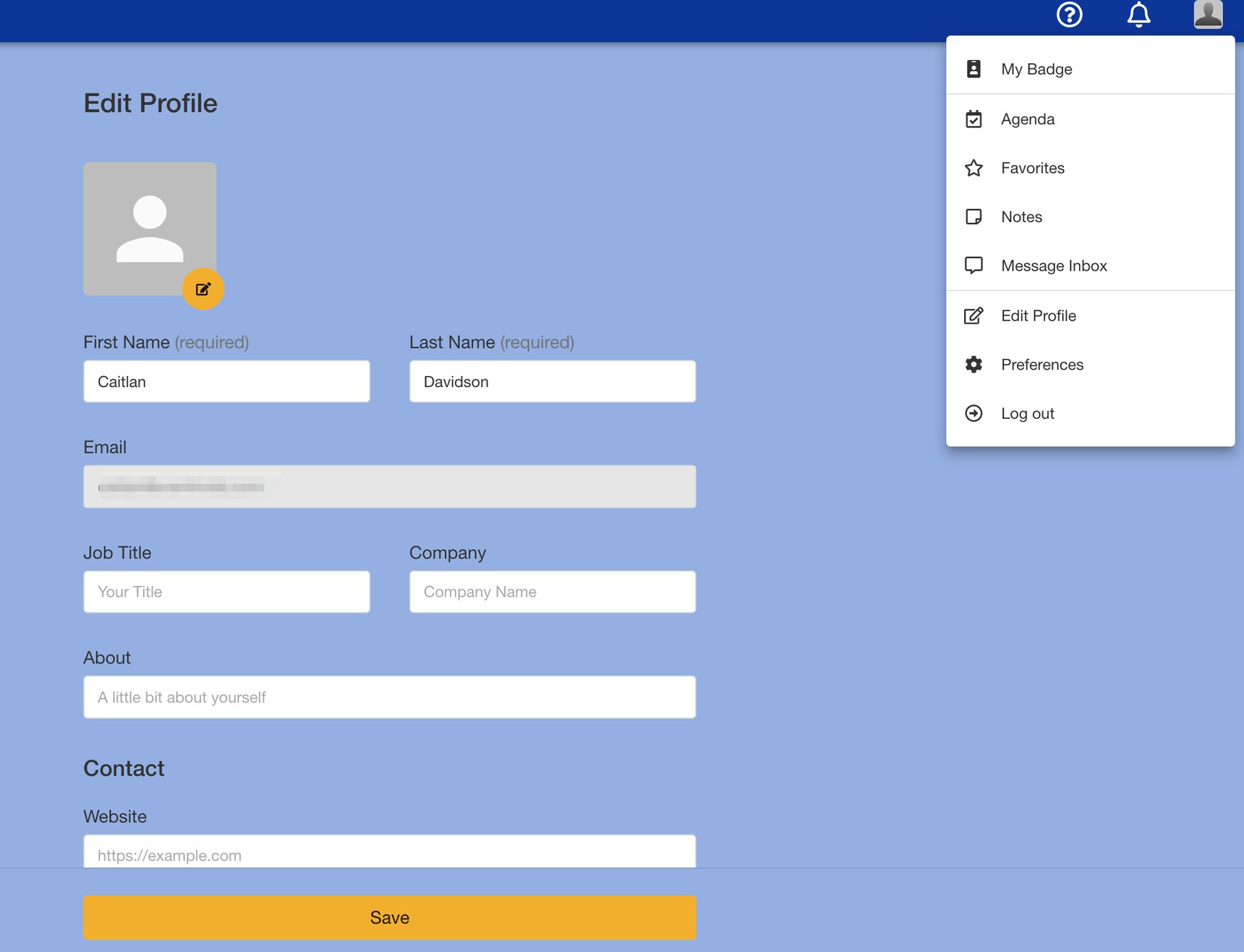Click the Edit Profile pencil icon
1244x952 pixels.
[974, 315]
